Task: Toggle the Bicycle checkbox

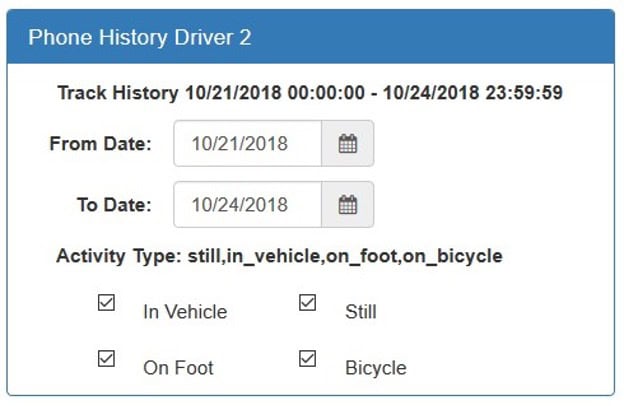Action: tap(308, 359)
